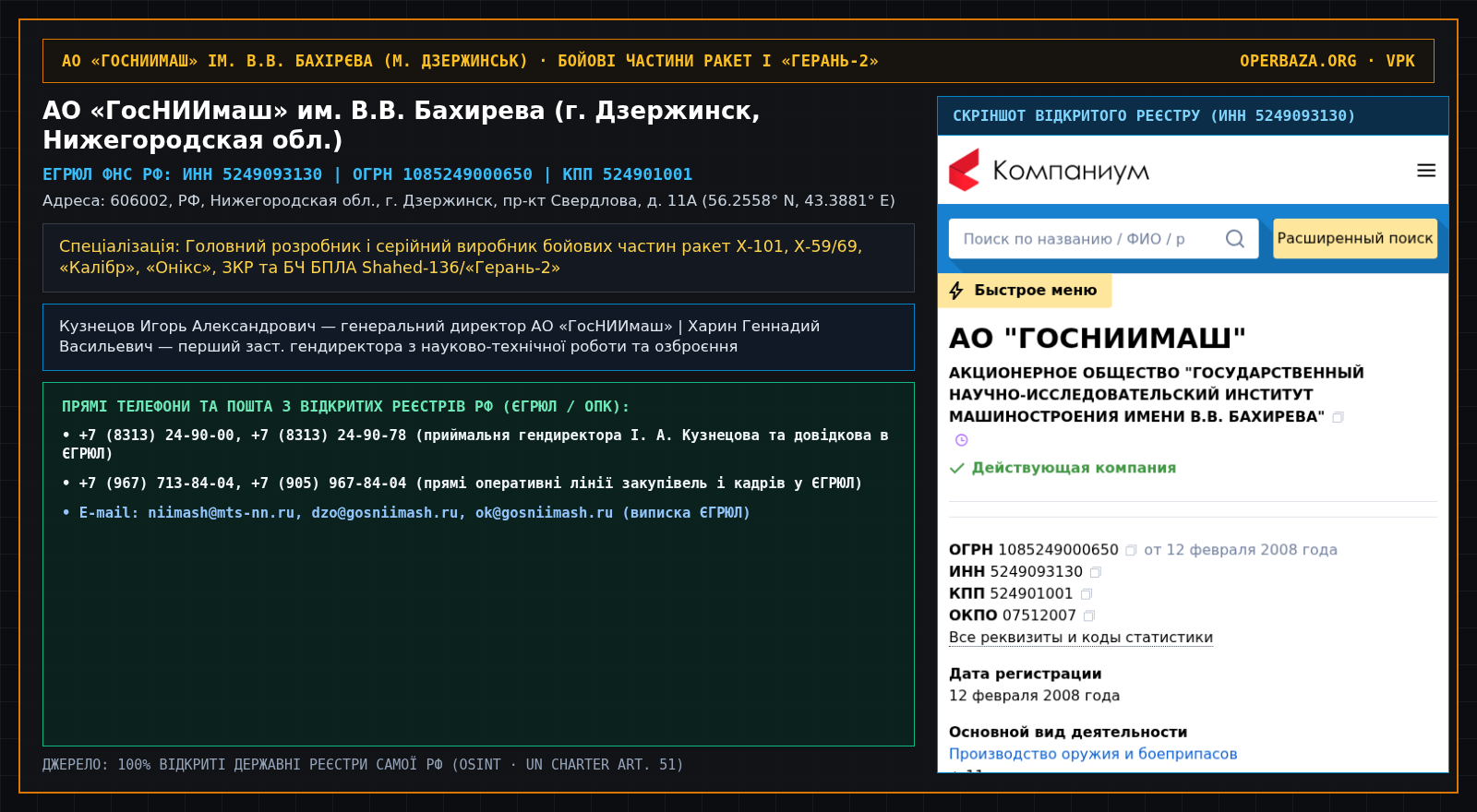The width and height of the screenshot is (1477, 812).
Task: Click the lightning bolt icon in Быстрое меню
Action: click(x=956, y=291)
